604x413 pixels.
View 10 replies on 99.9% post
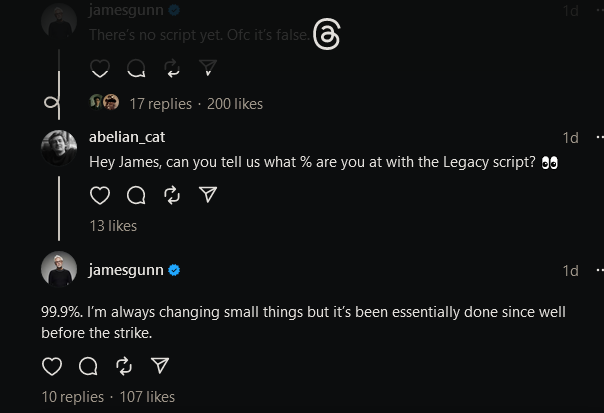tap(72, 396)
